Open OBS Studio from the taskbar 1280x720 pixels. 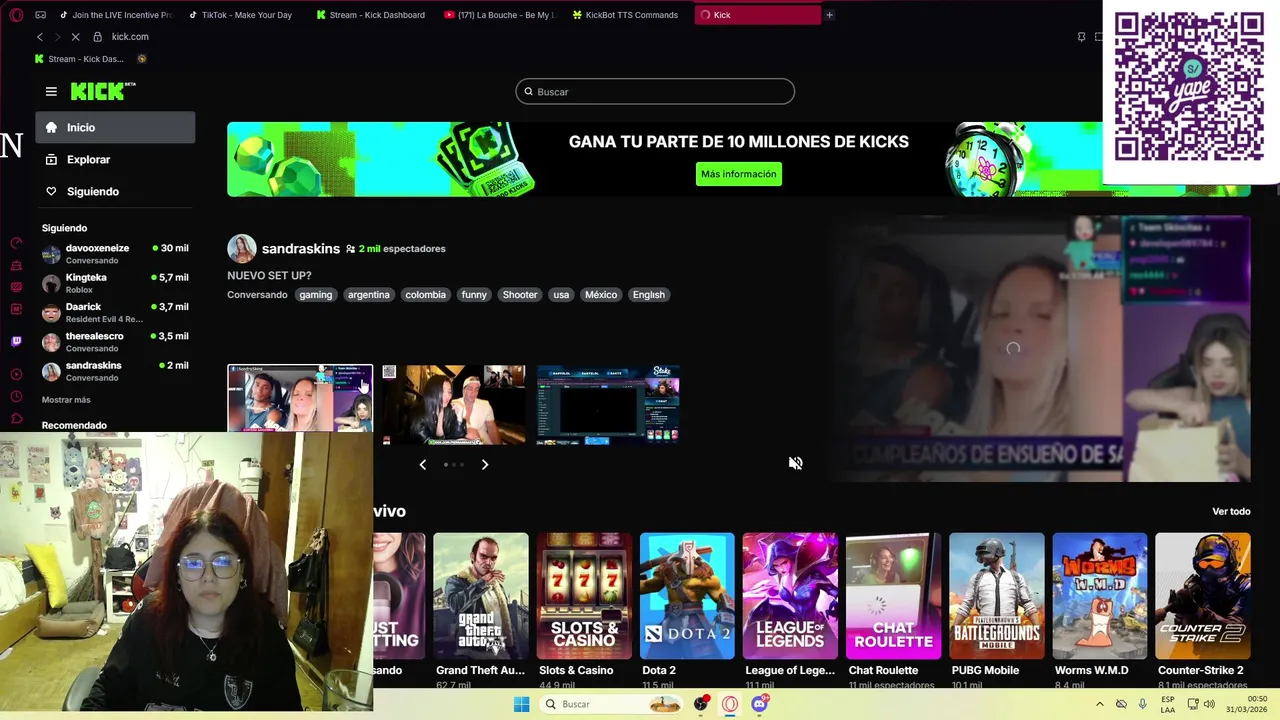[x=700, y=704]
